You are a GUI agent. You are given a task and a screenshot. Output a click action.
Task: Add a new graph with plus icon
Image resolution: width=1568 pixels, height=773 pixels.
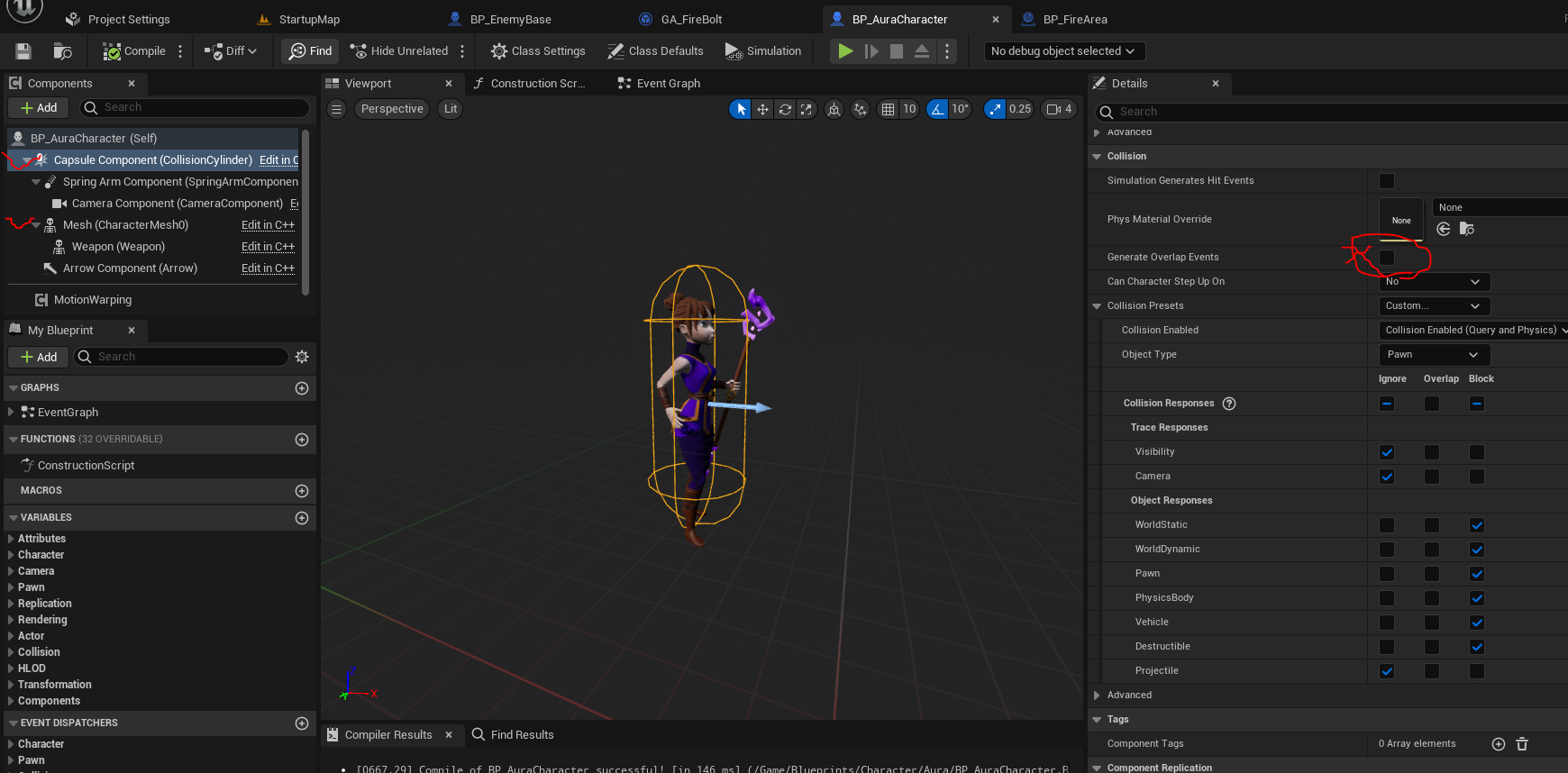point(302,388)
